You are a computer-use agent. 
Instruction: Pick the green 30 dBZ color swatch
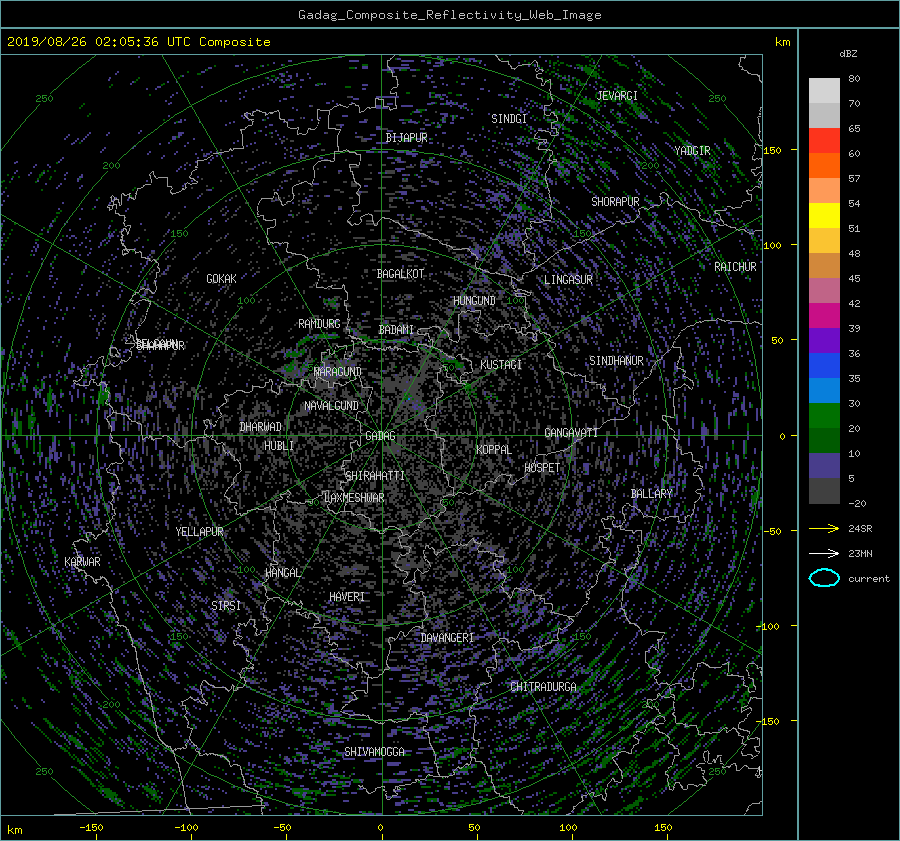click(824, 416)
